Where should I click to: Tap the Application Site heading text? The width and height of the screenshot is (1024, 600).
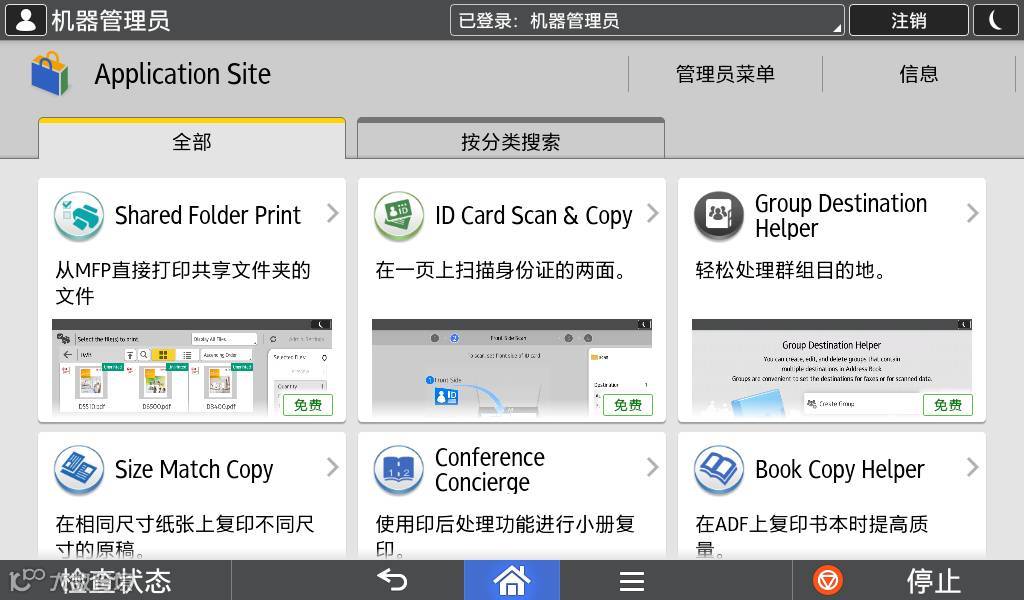point(182,74)
